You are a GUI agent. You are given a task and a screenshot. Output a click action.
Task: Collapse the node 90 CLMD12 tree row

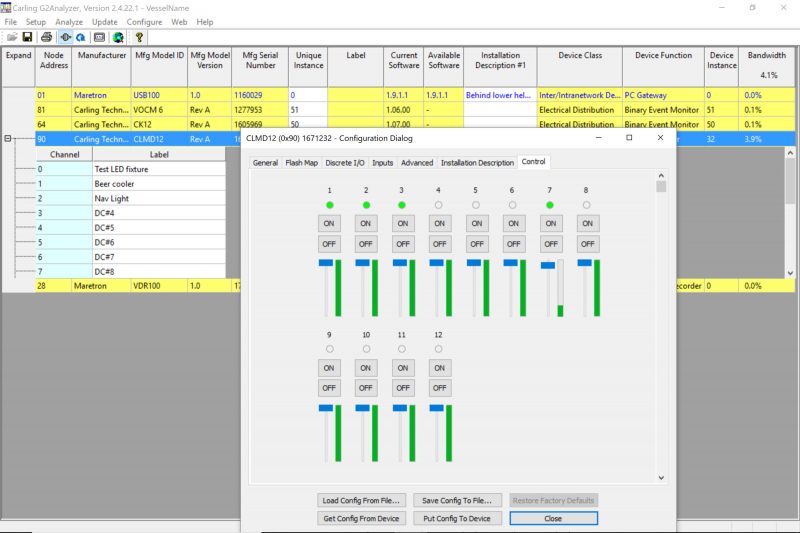(8, 138)
